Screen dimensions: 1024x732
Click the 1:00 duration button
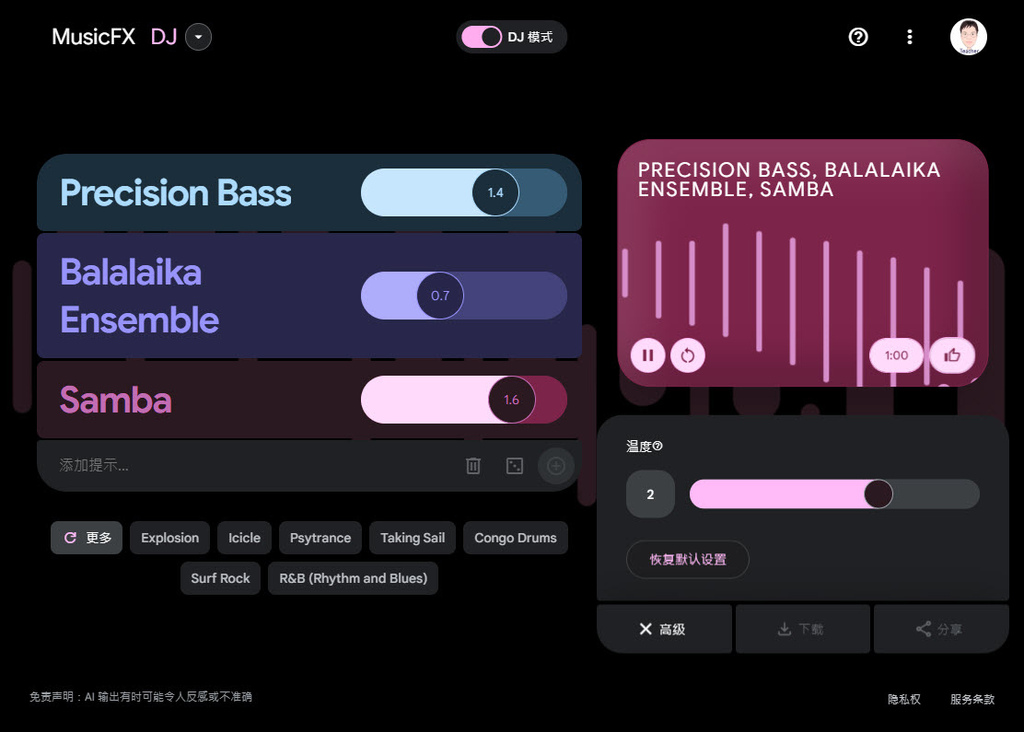(x=896, y=355)
